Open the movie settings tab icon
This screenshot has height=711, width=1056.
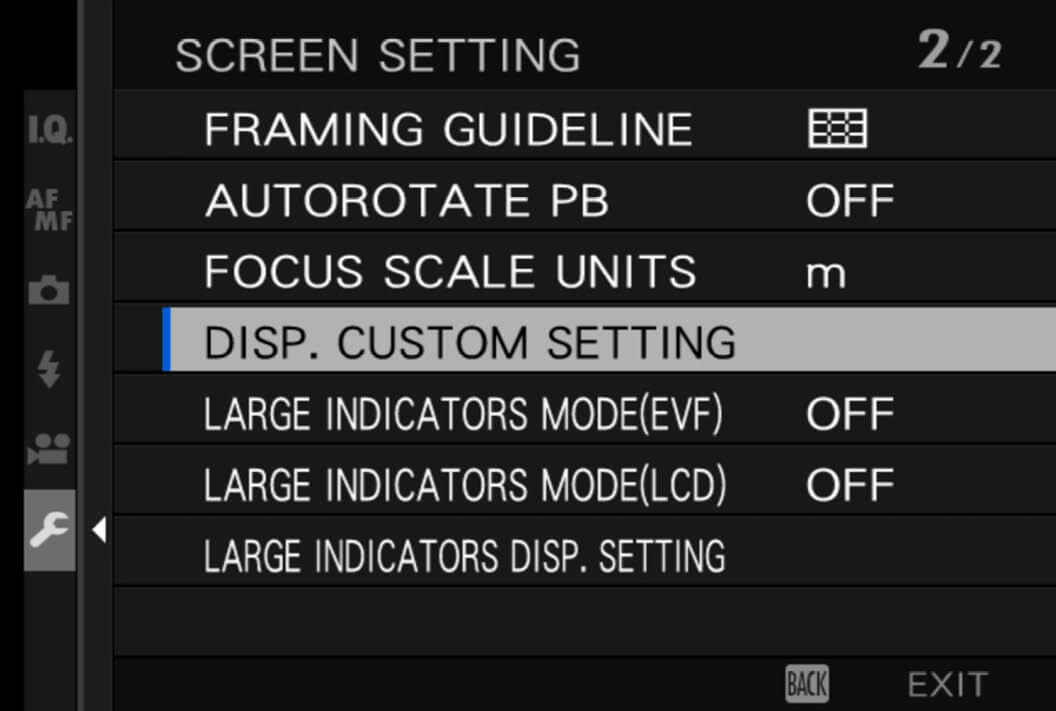coord(49,448)
